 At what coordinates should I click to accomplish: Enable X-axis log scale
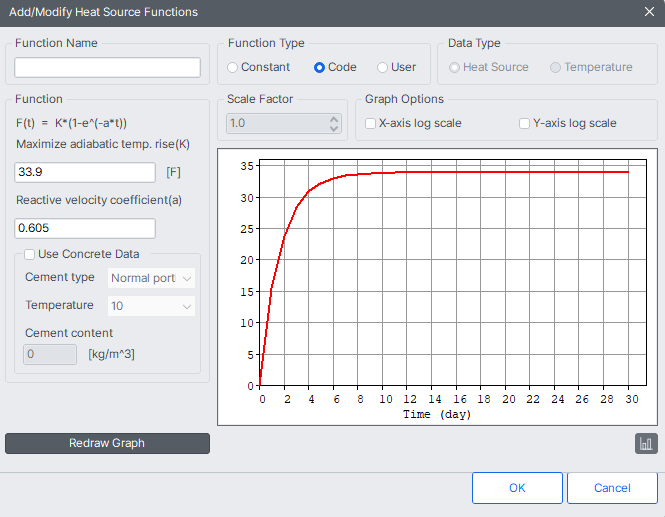coord(413,123)
